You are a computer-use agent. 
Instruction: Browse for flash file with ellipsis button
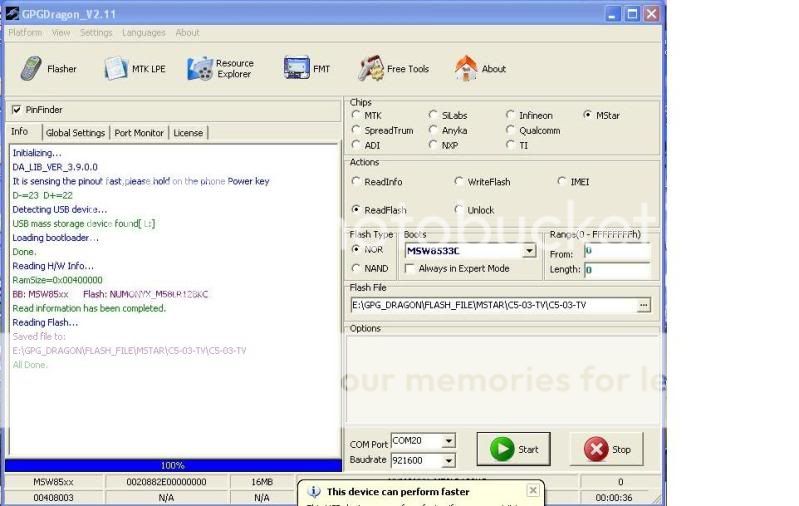644,305
